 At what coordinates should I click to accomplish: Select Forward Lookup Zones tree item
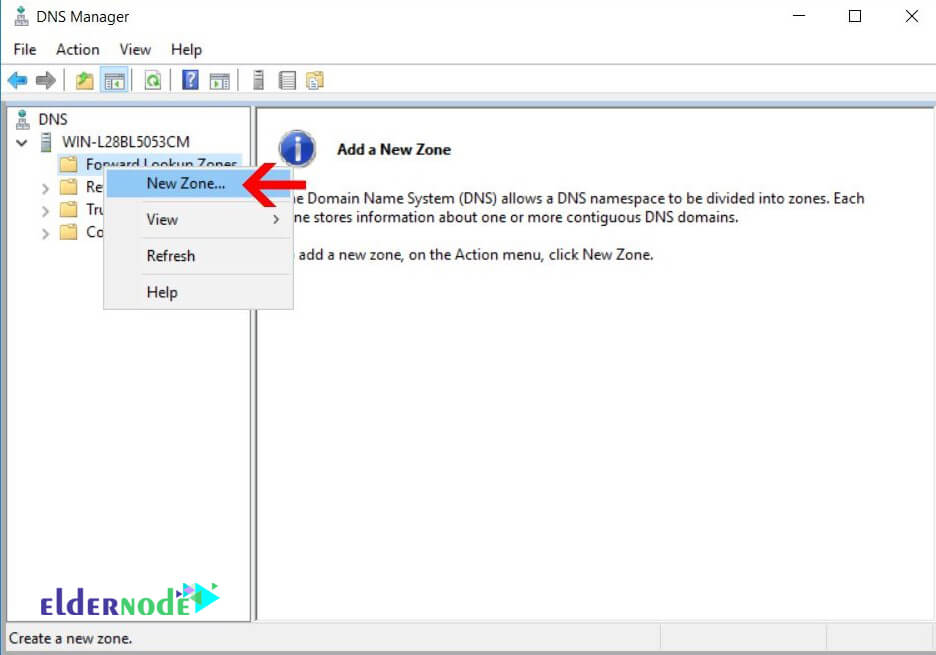point(162,162)
